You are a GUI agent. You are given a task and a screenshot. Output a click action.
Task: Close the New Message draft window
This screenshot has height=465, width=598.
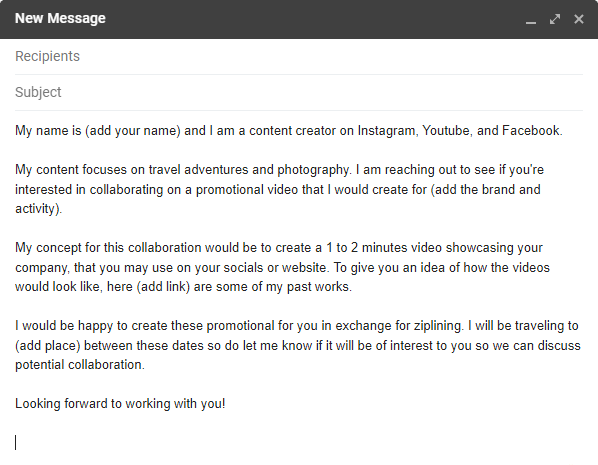pyautogui.click(x=579, y=19)
